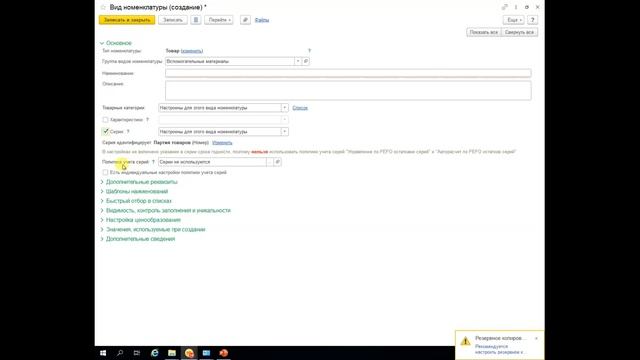Image resolution: width=640 pixels, height=360 pixels.
Task: Toggle 'Есть индивидуальные настройки политик учета серий' checkbox
Action: [x=105, y=172]
